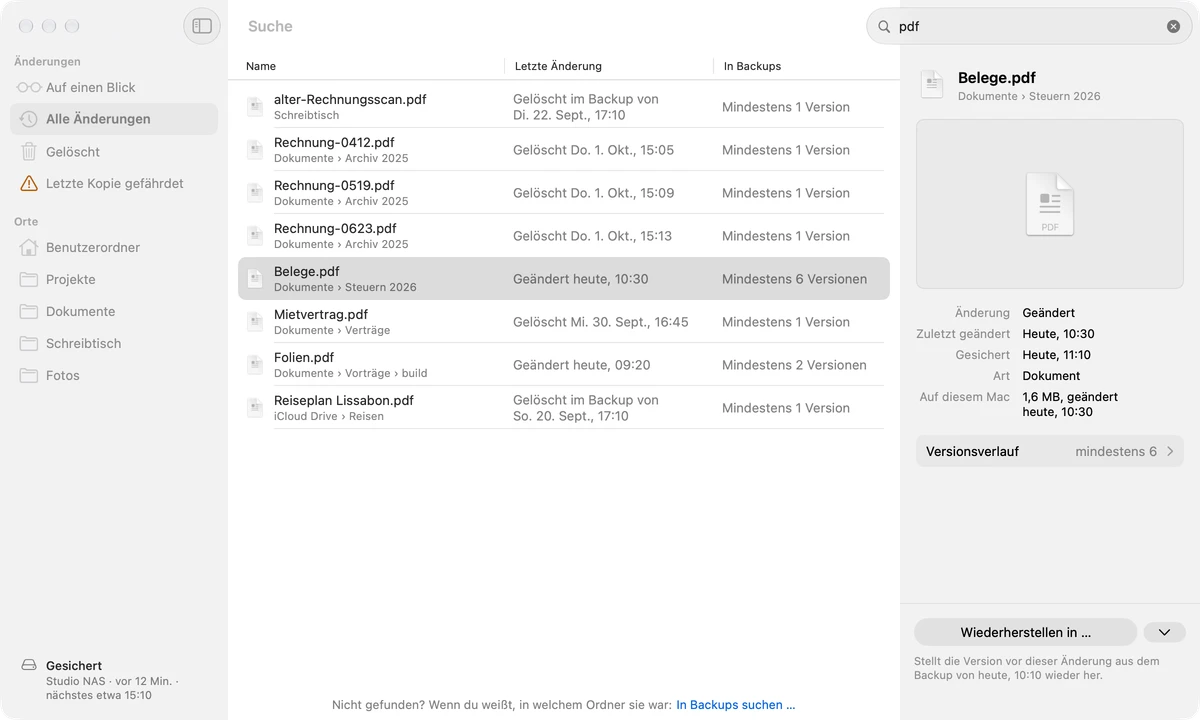Toggle the sidebar visibility button

202,26
